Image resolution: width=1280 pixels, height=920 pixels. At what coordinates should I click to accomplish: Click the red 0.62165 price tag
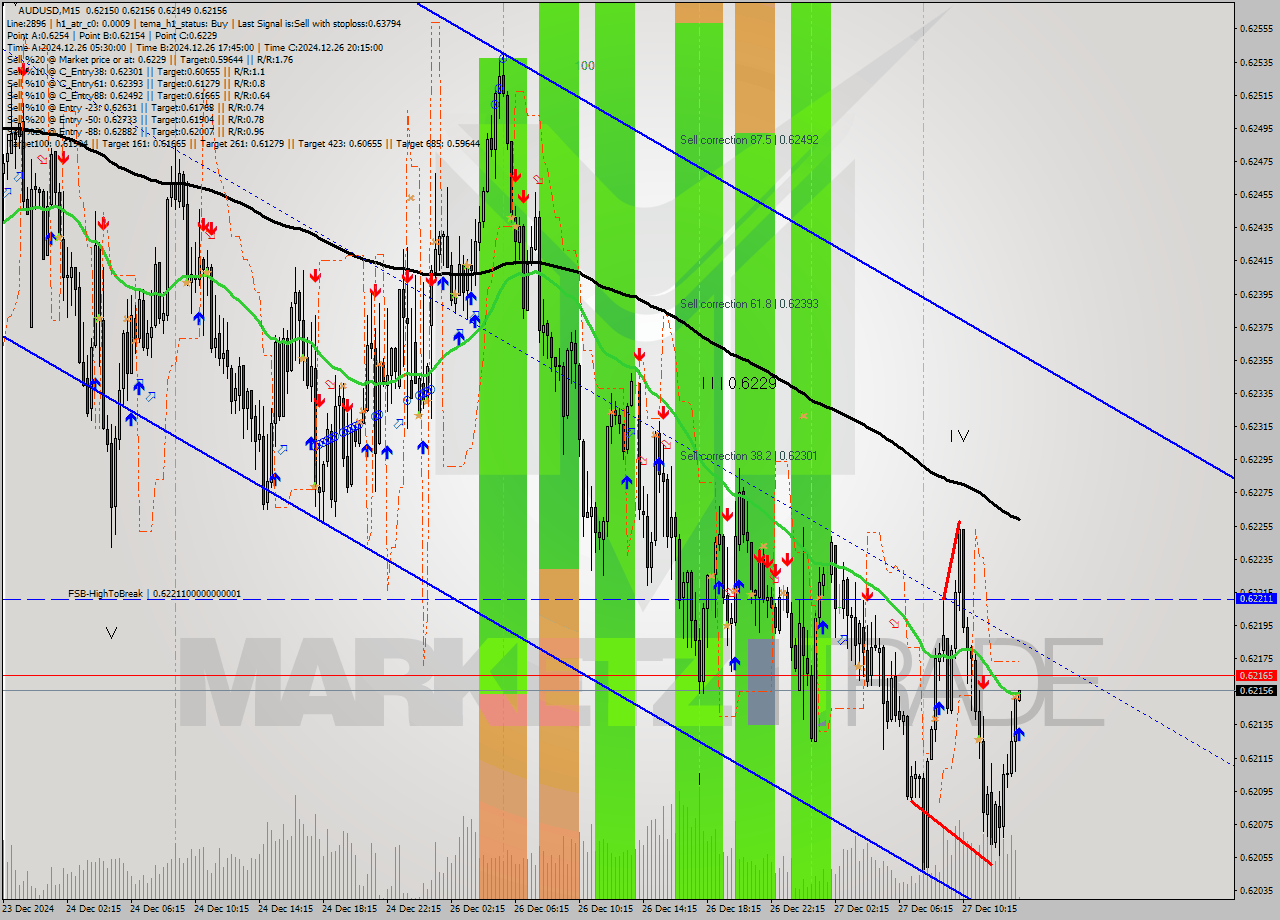(x=1256, y=676)
